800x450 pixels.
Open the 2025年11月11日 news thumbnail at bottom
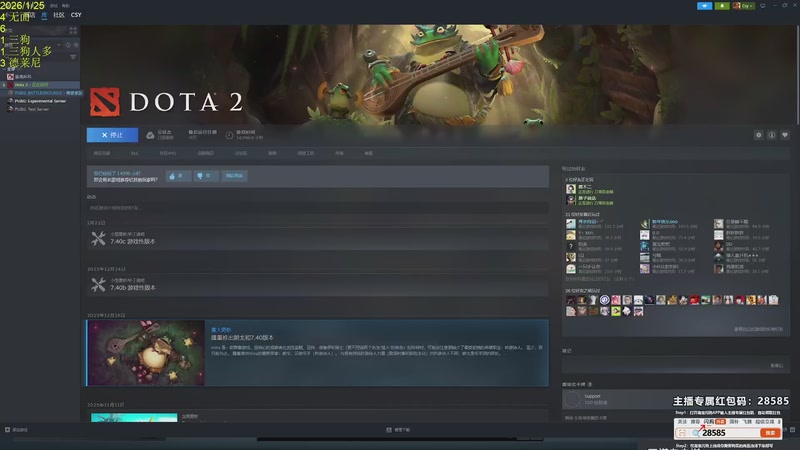(134, 417)
